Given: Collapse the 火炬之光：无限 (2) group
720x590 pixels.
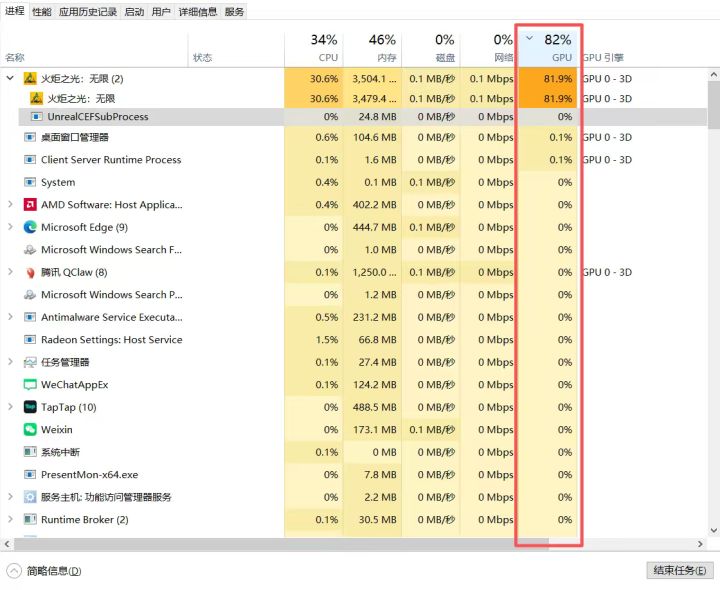Looking at the screenshot, I should [10, 78].
